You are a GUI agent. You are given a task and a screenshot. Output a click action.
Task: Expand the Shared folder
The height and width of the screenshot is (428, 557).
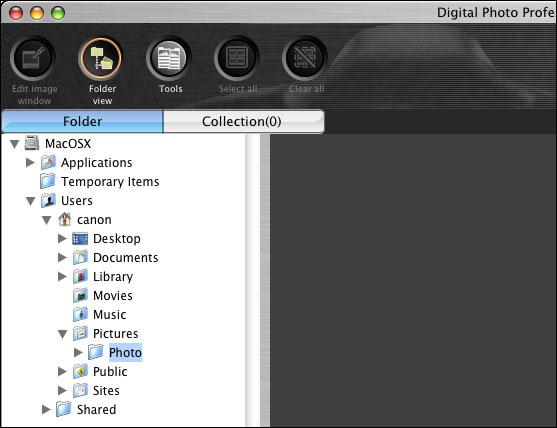click(46, 409)
